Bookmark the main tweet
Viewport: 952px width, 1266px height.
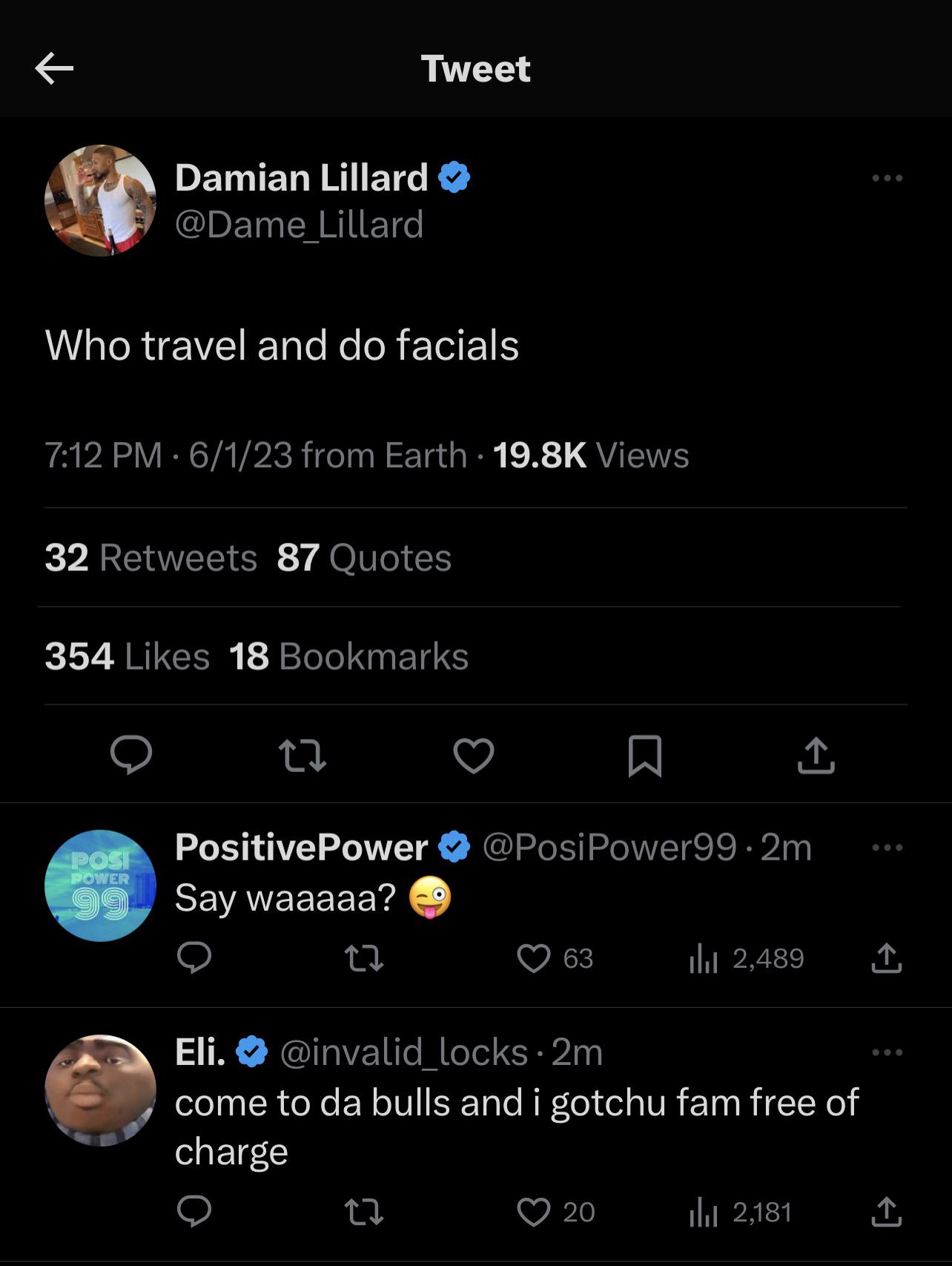point(644,756)
